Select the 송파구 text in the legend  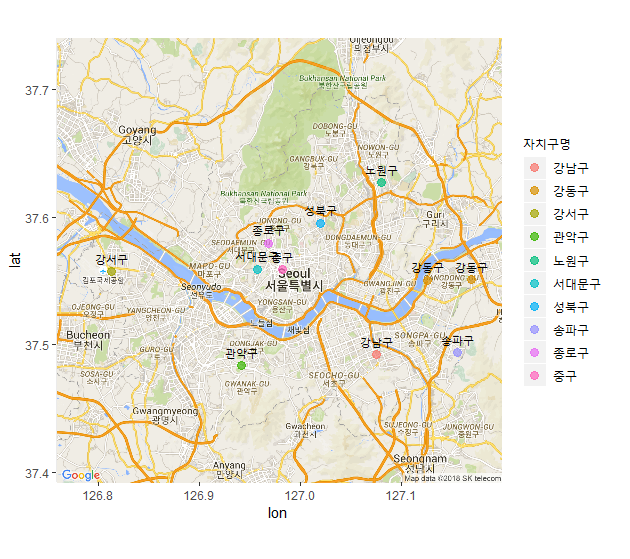coord(571,330)
